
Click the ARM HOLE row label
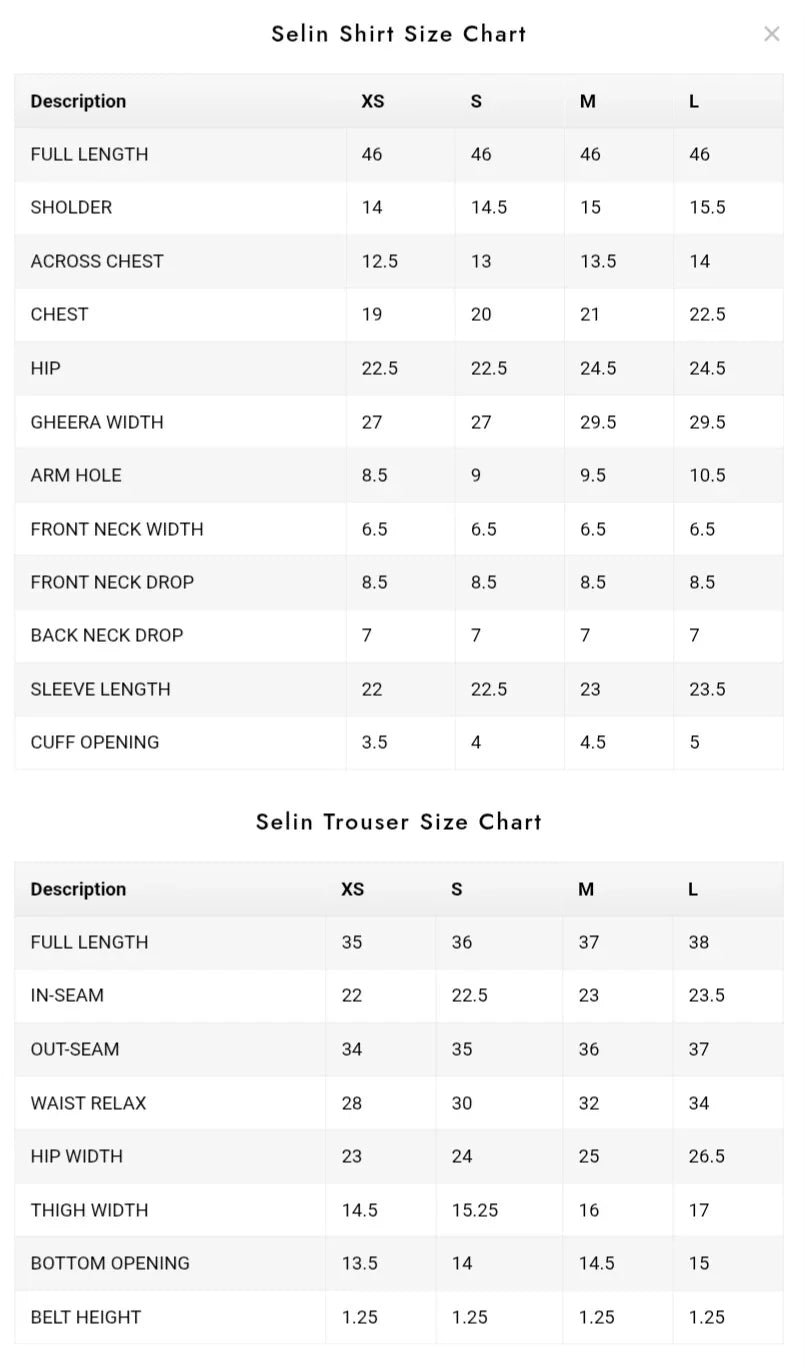click(76, 475)
